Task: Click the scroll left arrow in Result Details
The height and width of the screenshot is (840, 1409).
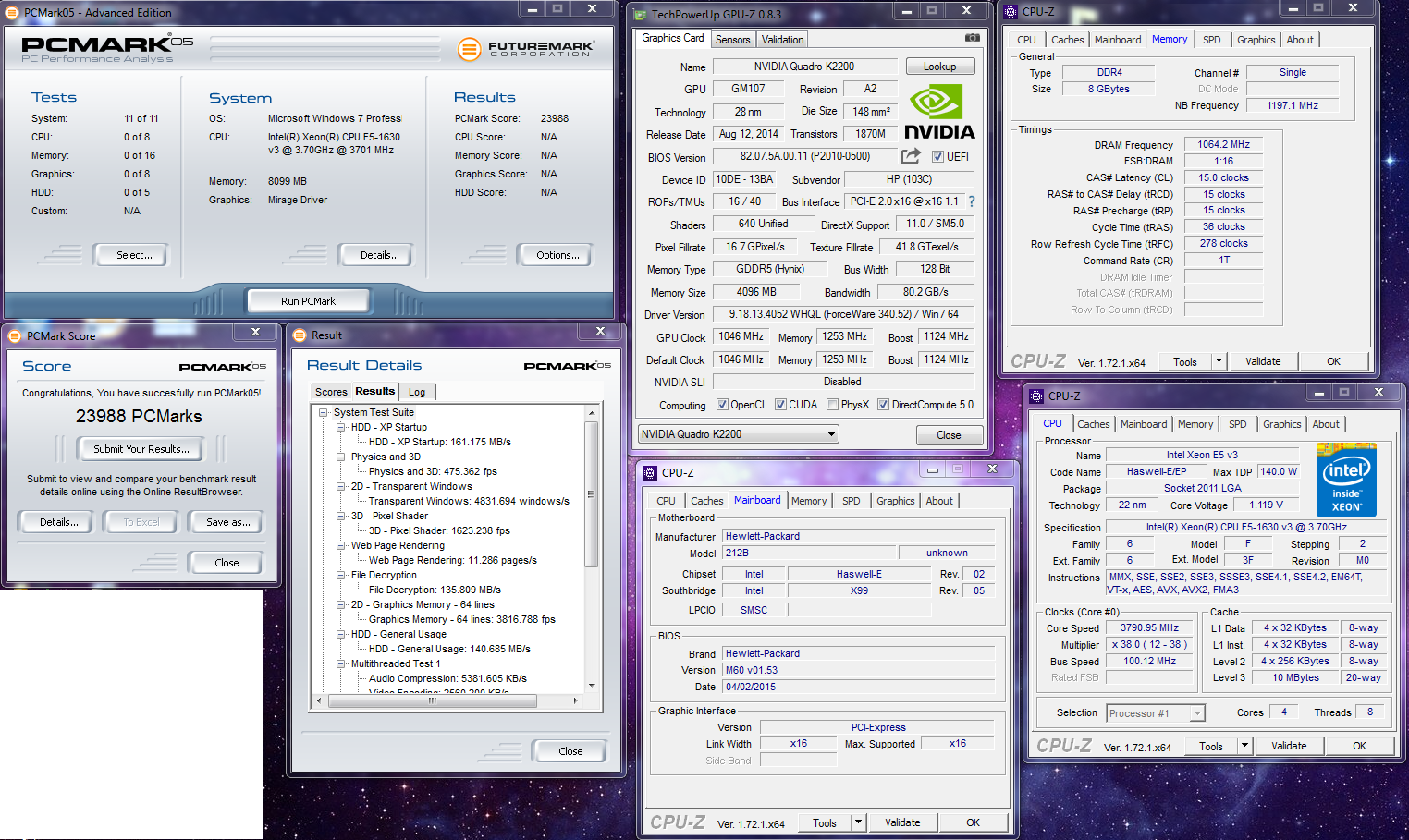Action: [320, 700]
